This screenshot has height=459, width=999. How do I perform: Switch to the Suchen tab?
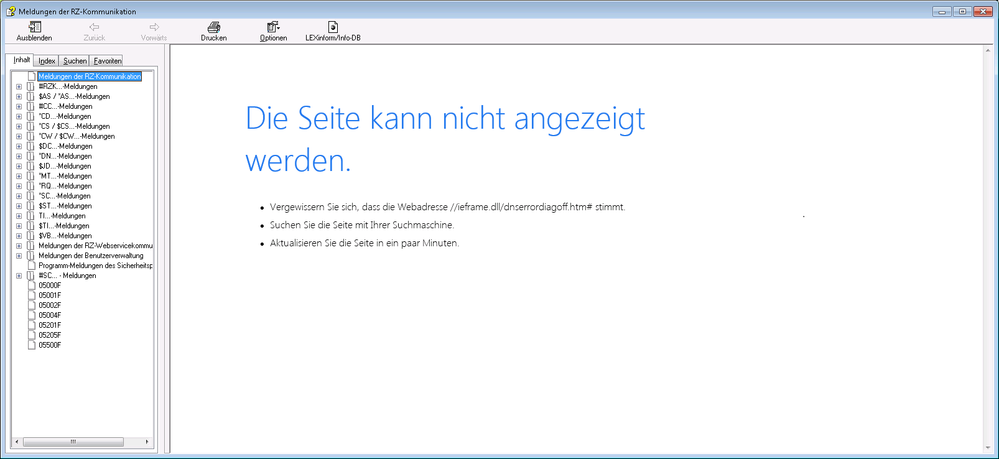[x=75, y=61]
